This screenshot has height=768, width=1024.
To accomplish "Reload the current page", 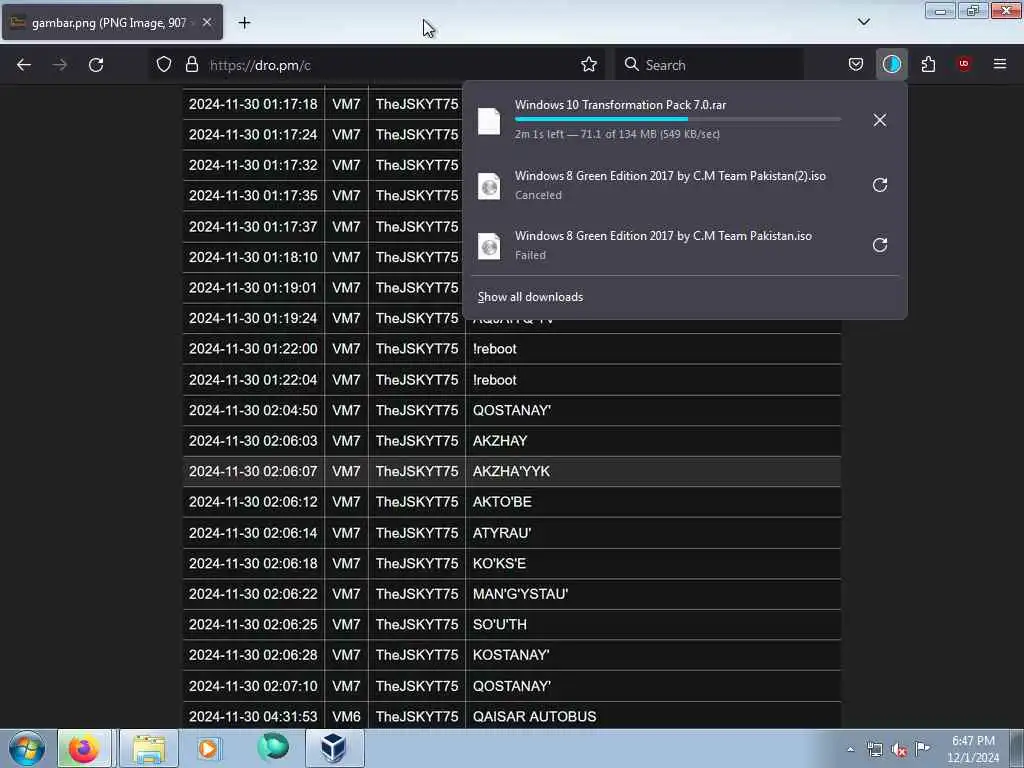I will pyautogui.click(x=96, y=65).
